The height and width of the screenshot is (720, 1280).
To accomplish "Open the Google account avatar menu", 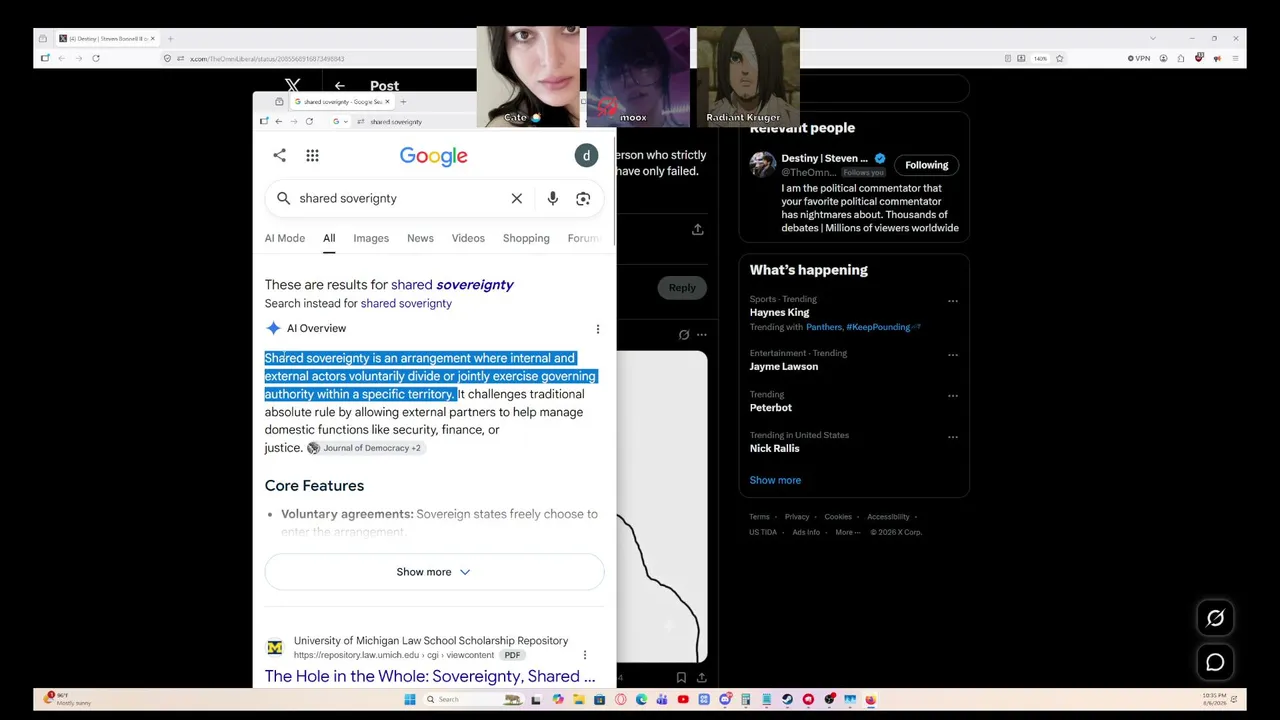I will click(586, 155).
